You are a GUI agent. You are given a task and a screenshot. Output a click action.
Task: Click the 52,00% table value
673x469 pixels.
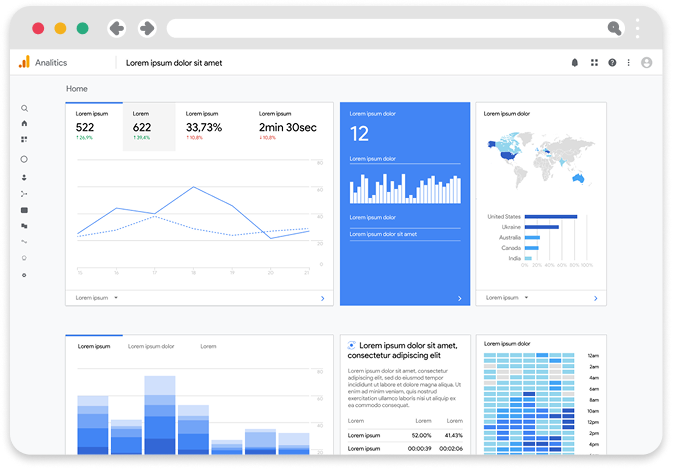421,436
